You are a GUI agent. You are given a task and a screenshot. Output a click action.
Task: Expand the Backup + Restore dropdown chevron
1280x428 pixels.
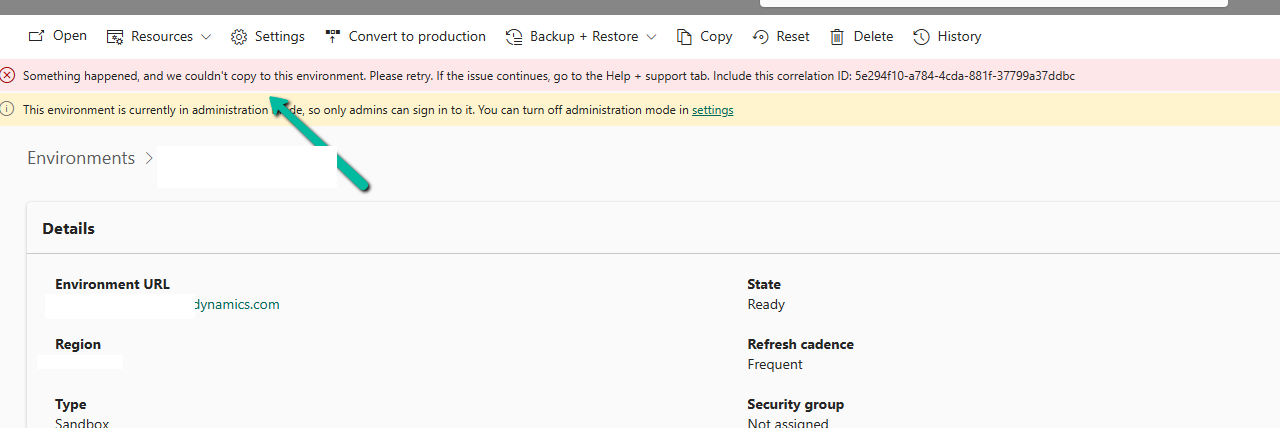pyautogui.click(x=651, y=37)
